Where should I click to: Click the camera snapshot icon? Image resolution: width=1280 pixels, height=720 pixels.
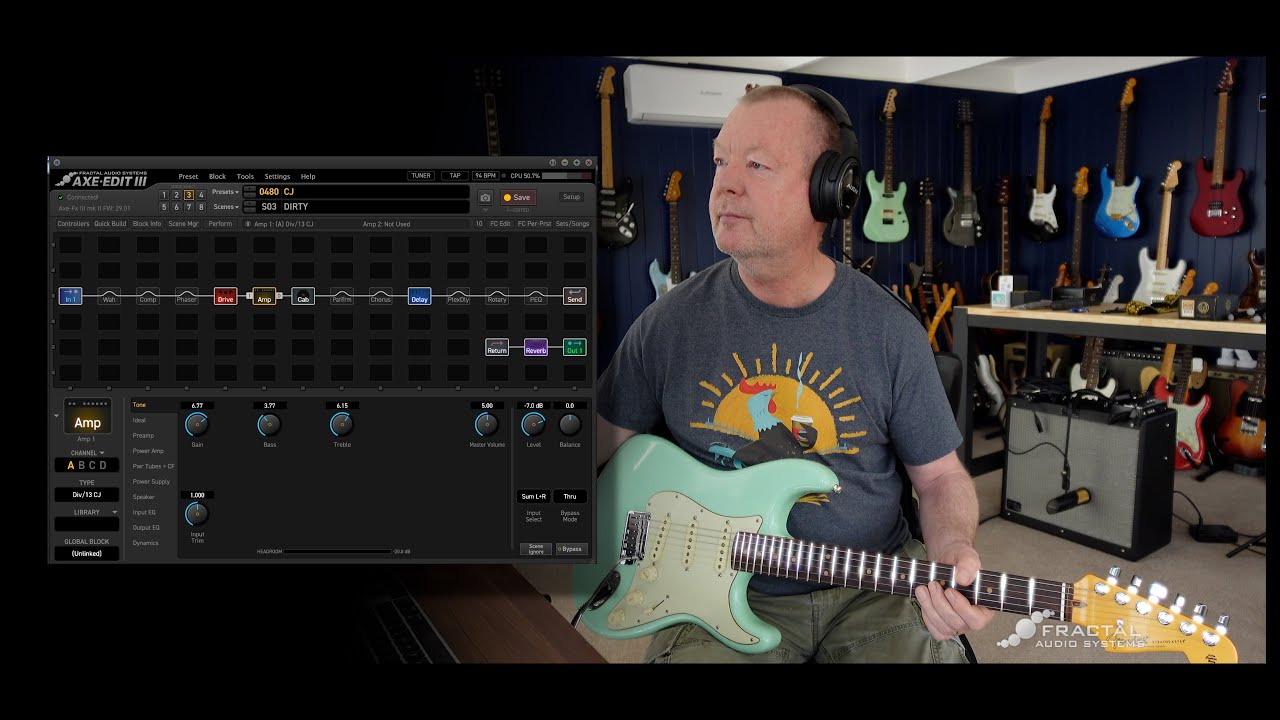(485, 198)
